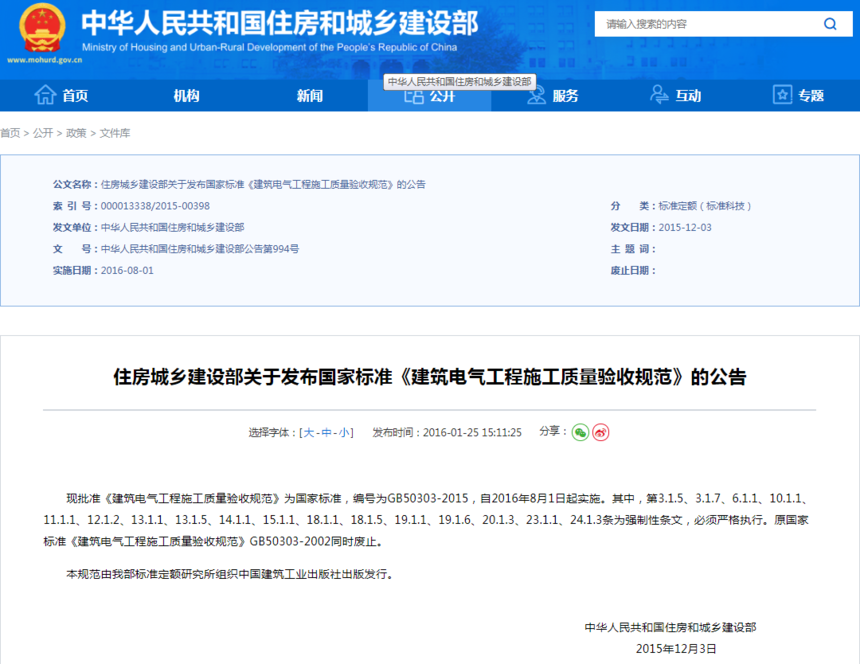Open the 机构 navigation menu
Image resolution: width=860 pixels, height=664 pixels.
click(x=186, y=95)
